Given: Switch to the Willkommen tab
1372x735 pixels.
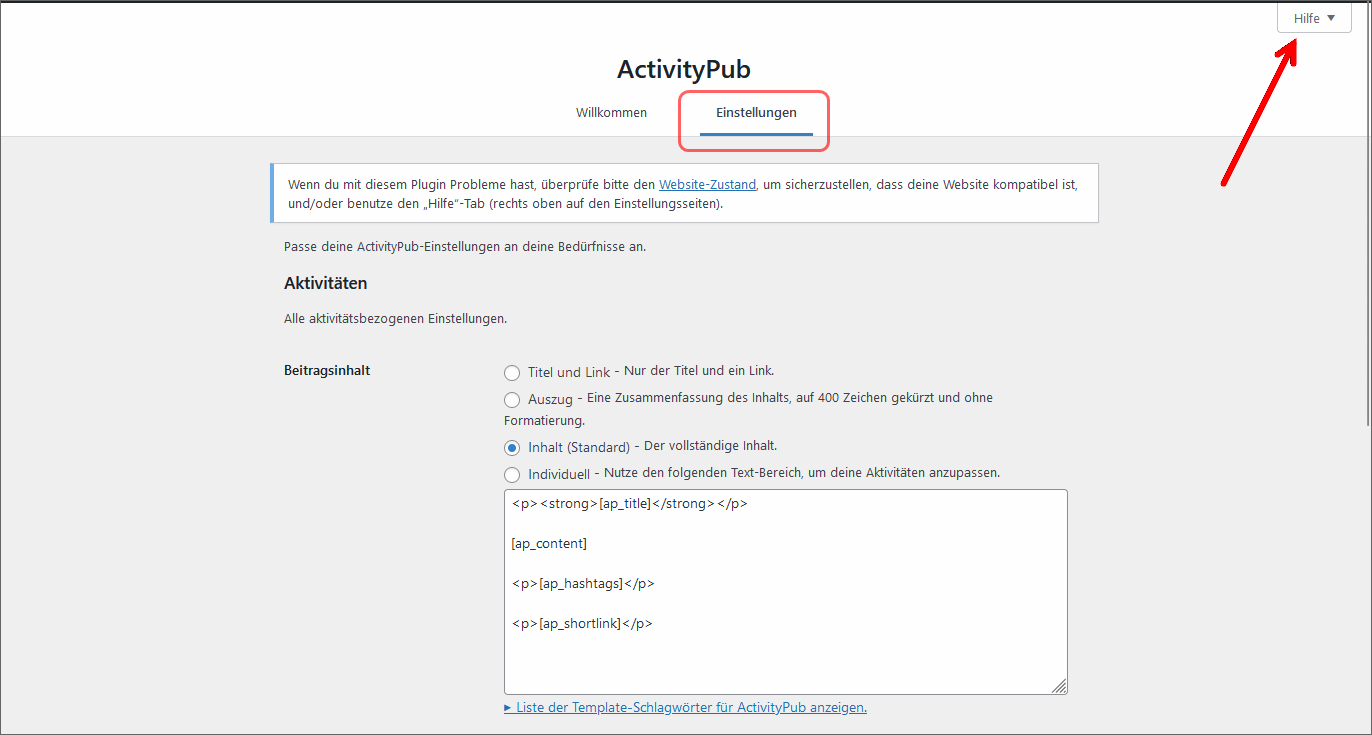Looking at the screenshot, I should coord(611,112).
